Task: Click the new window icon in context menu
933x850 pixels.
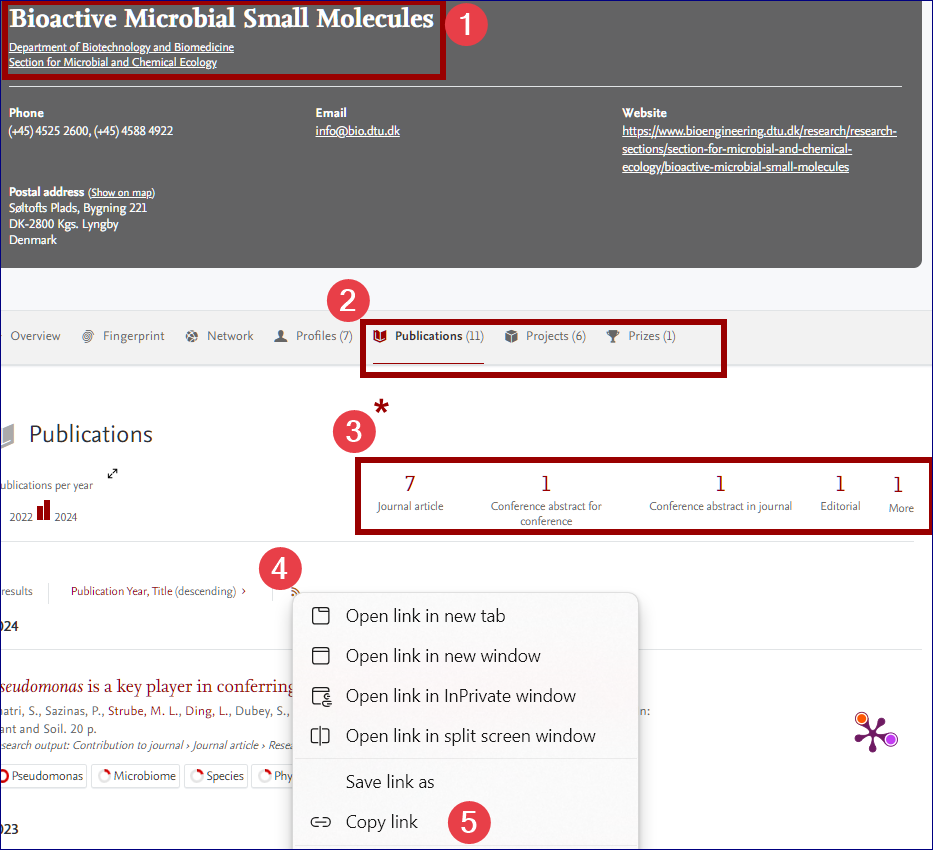Action: coord(321,655)
